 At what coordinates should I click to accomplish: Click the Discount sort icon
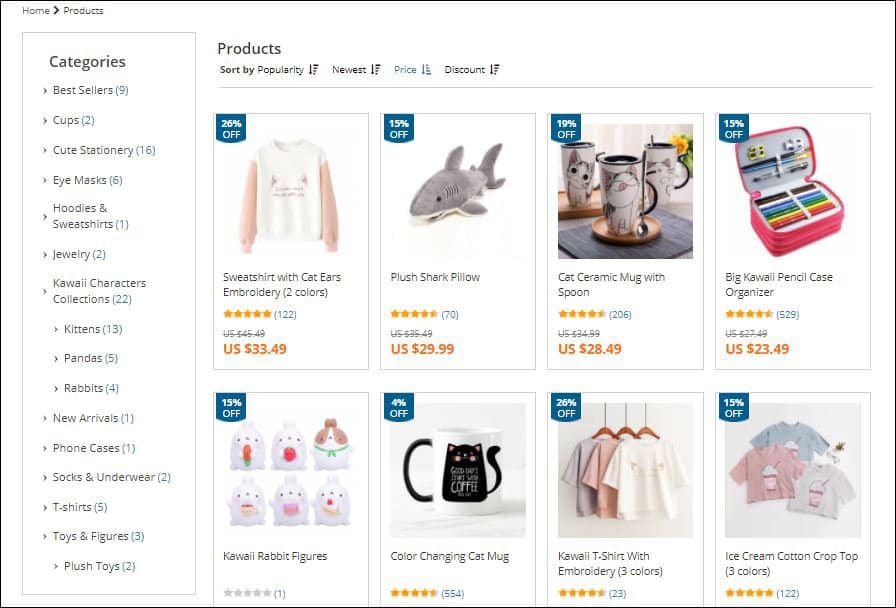tap(495, 70)
